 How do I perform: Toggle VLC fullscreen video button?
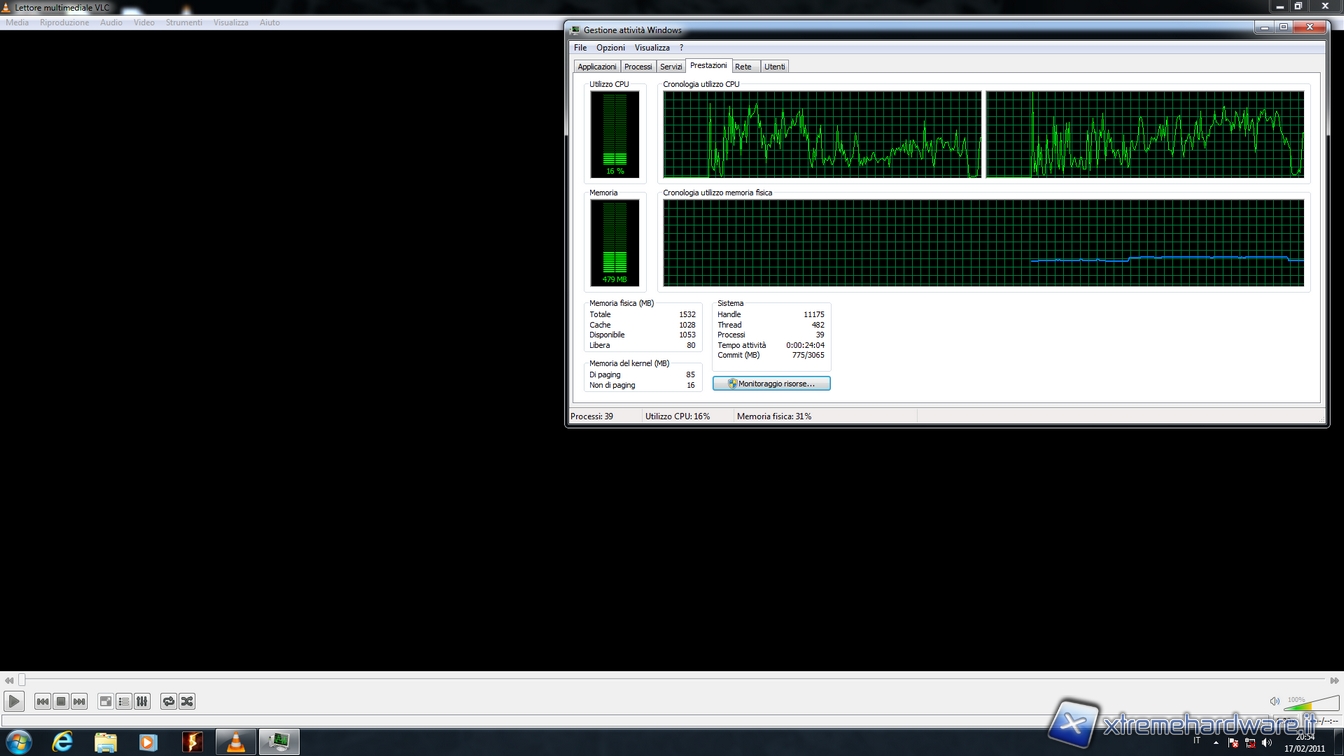[105, 702]
